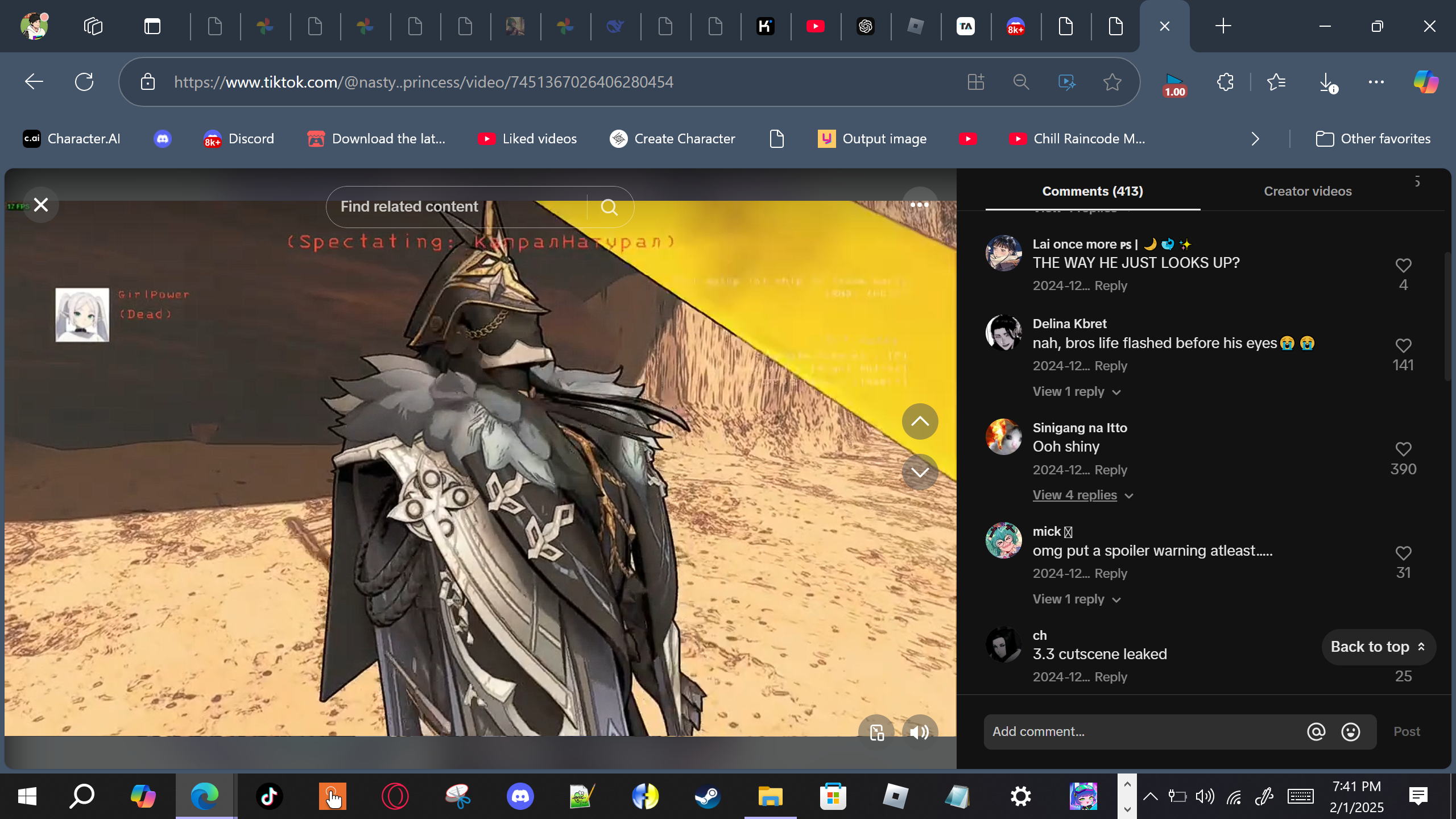Open the three-dots video options menu
This screenshot has width=1456, height=819.
pos(919,205)
